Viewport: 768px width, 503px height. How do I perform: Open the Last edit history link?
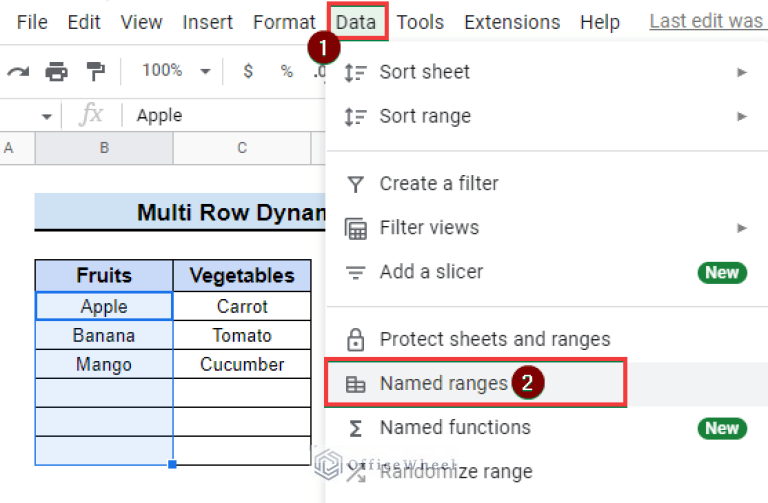coord(706,21)
